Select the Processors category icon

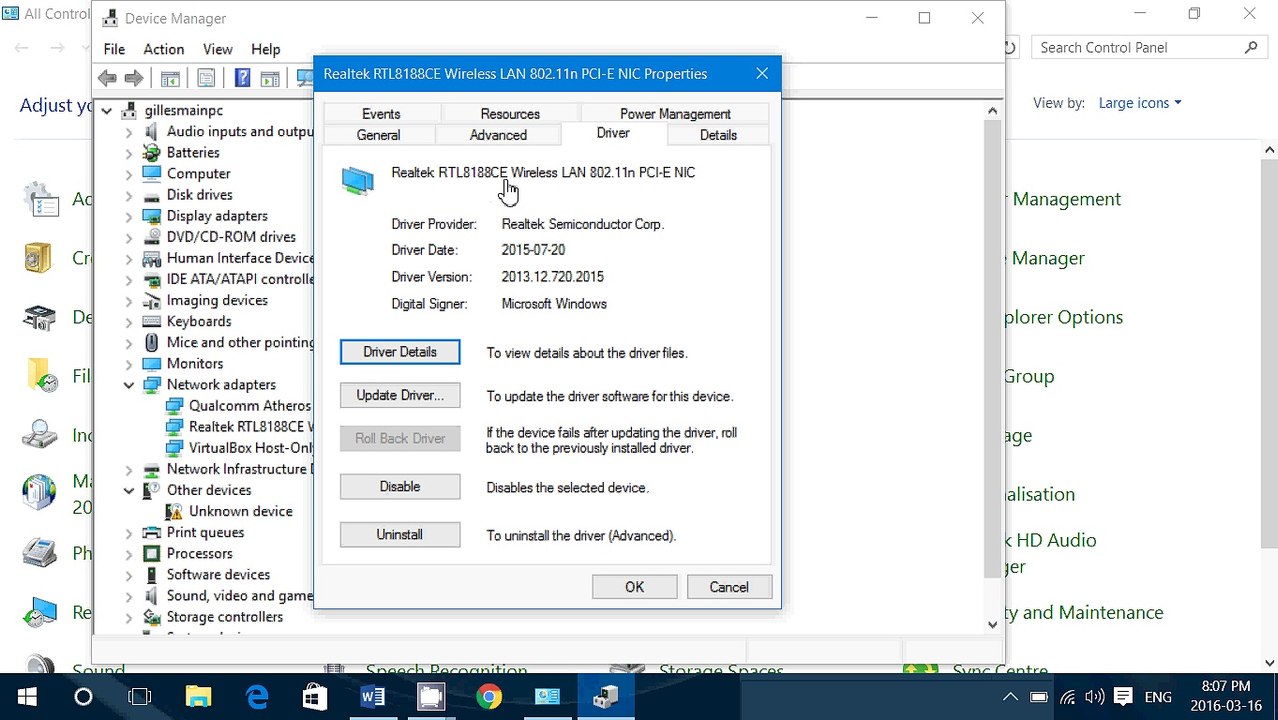[151, 553]
